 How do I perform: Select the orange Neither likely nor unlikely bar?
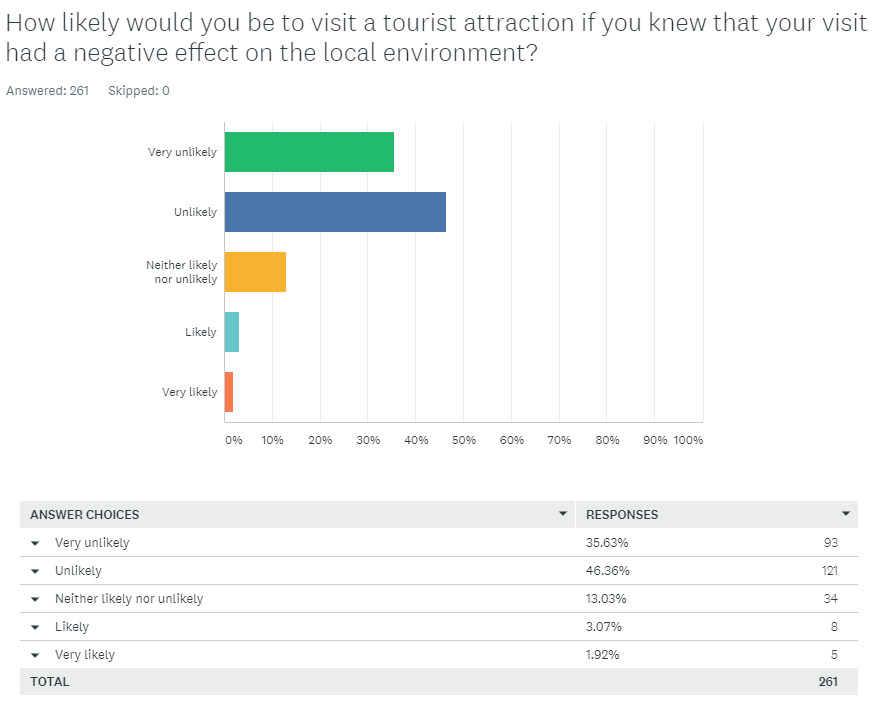tap(255, 272)
